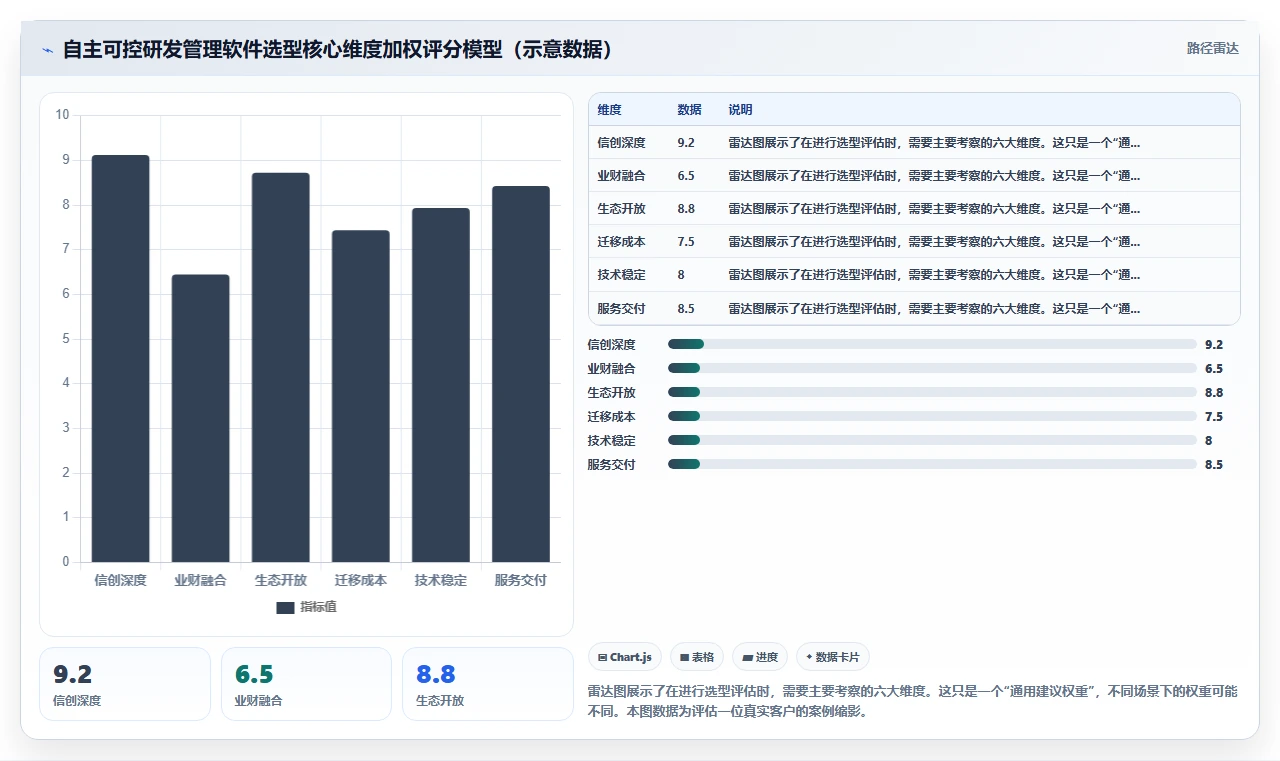Select the 生态开放 table row cell
Viewport: 1280px width, 761px height.
point(621,209)
